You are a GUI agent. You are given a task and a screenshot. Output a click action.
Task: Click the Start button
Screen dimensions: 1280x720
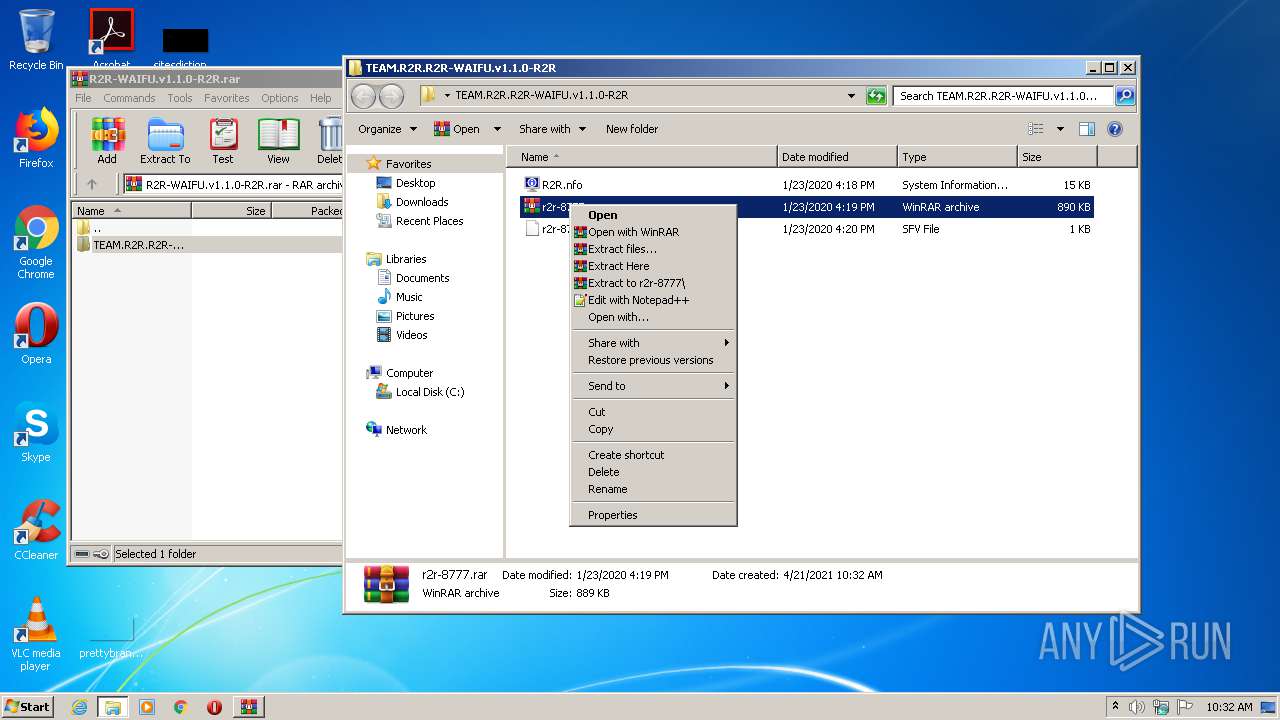(x=28, y=707)
